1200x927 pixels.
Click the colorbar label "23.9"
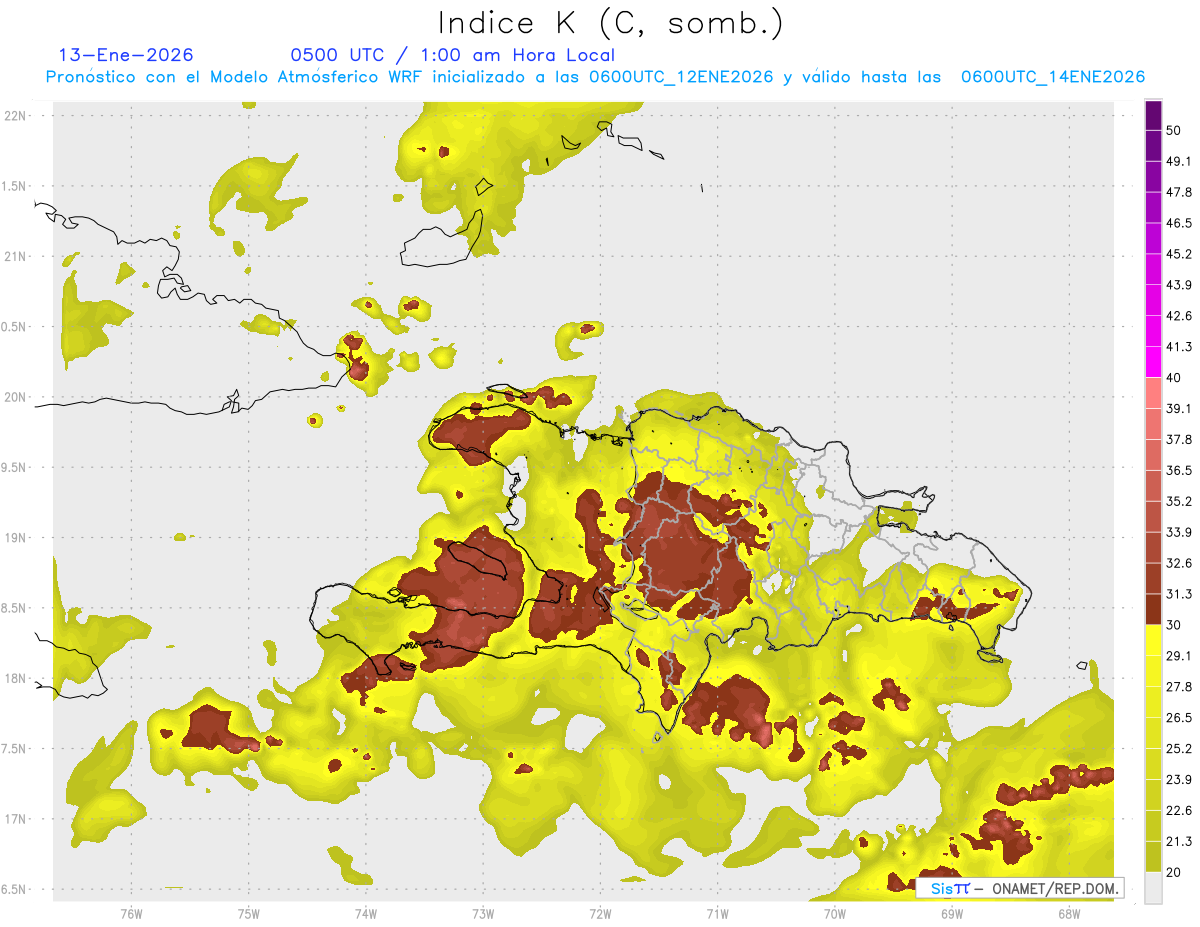(x=1178, y=779)
